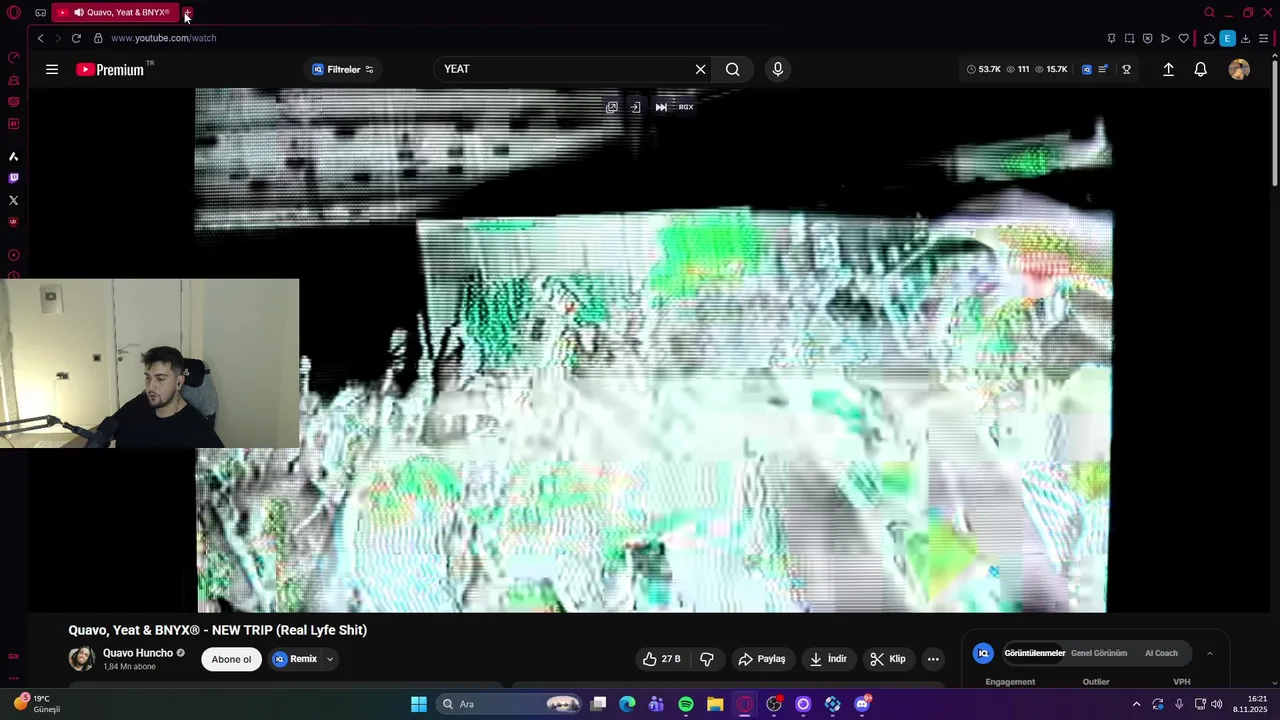Select the Quavo, Yeat & BNYX tab

point(116,13)
